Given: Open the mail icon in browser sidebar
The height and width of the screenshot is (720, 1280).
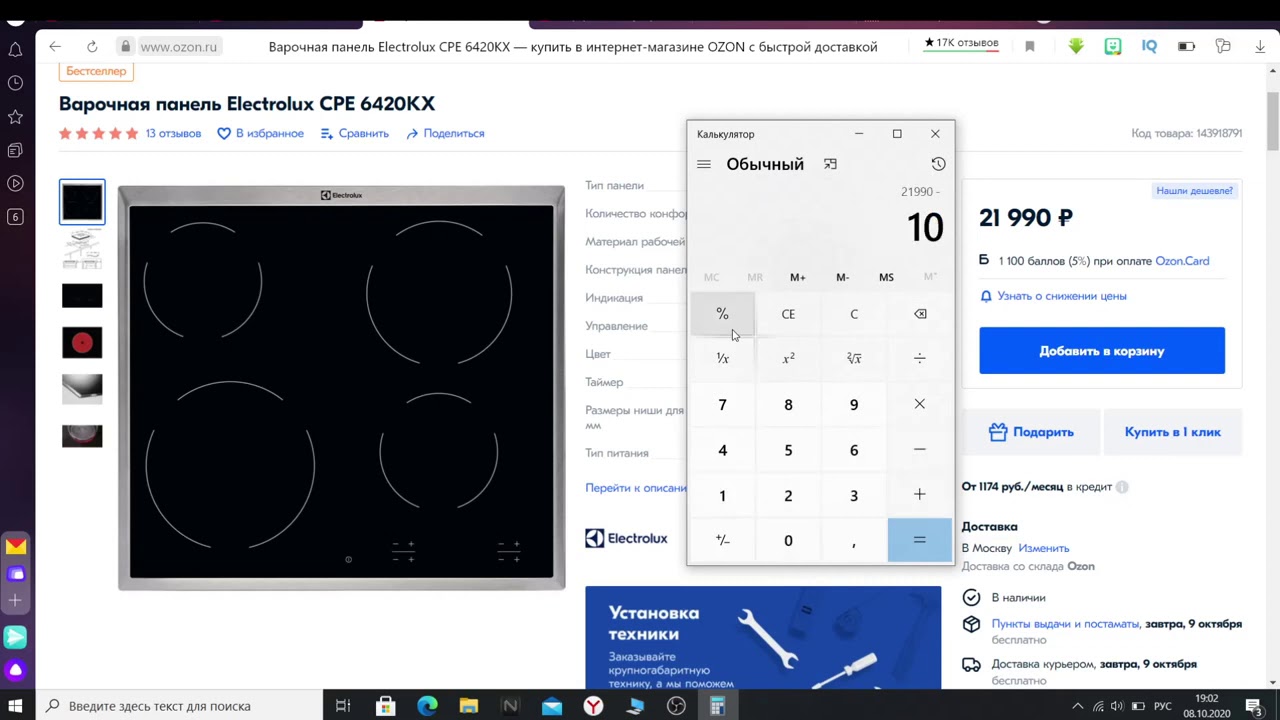Looking at the screenshot, I should pos(16,546).
